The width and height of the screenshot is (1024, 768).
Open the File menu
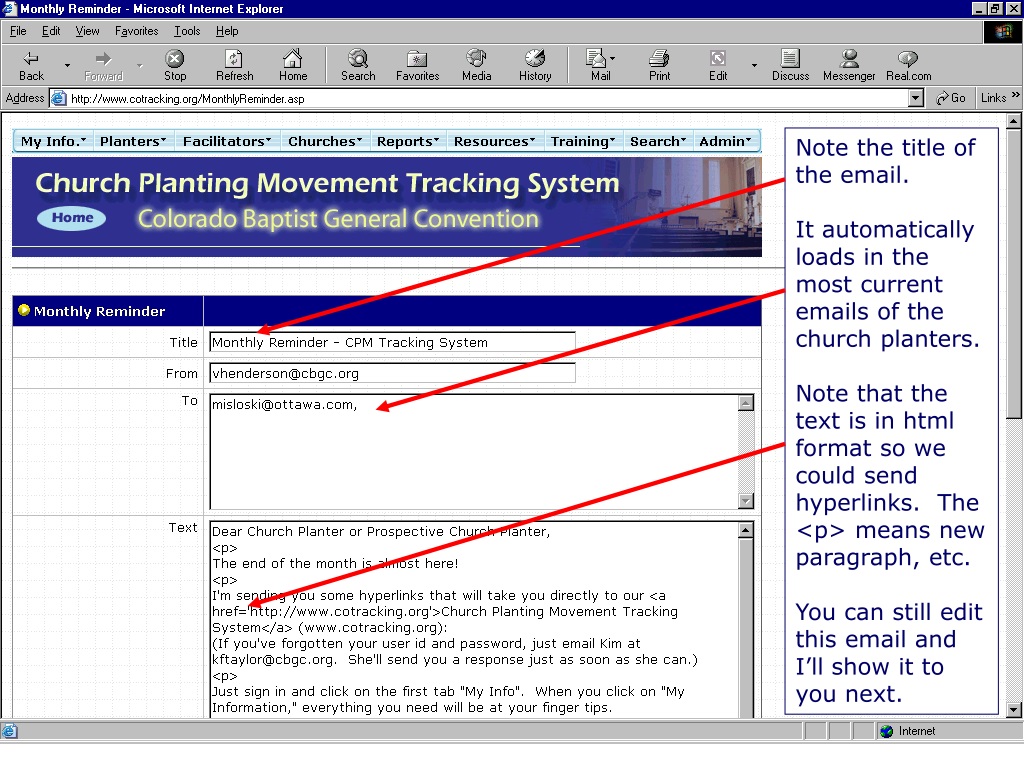click(18, 31)
